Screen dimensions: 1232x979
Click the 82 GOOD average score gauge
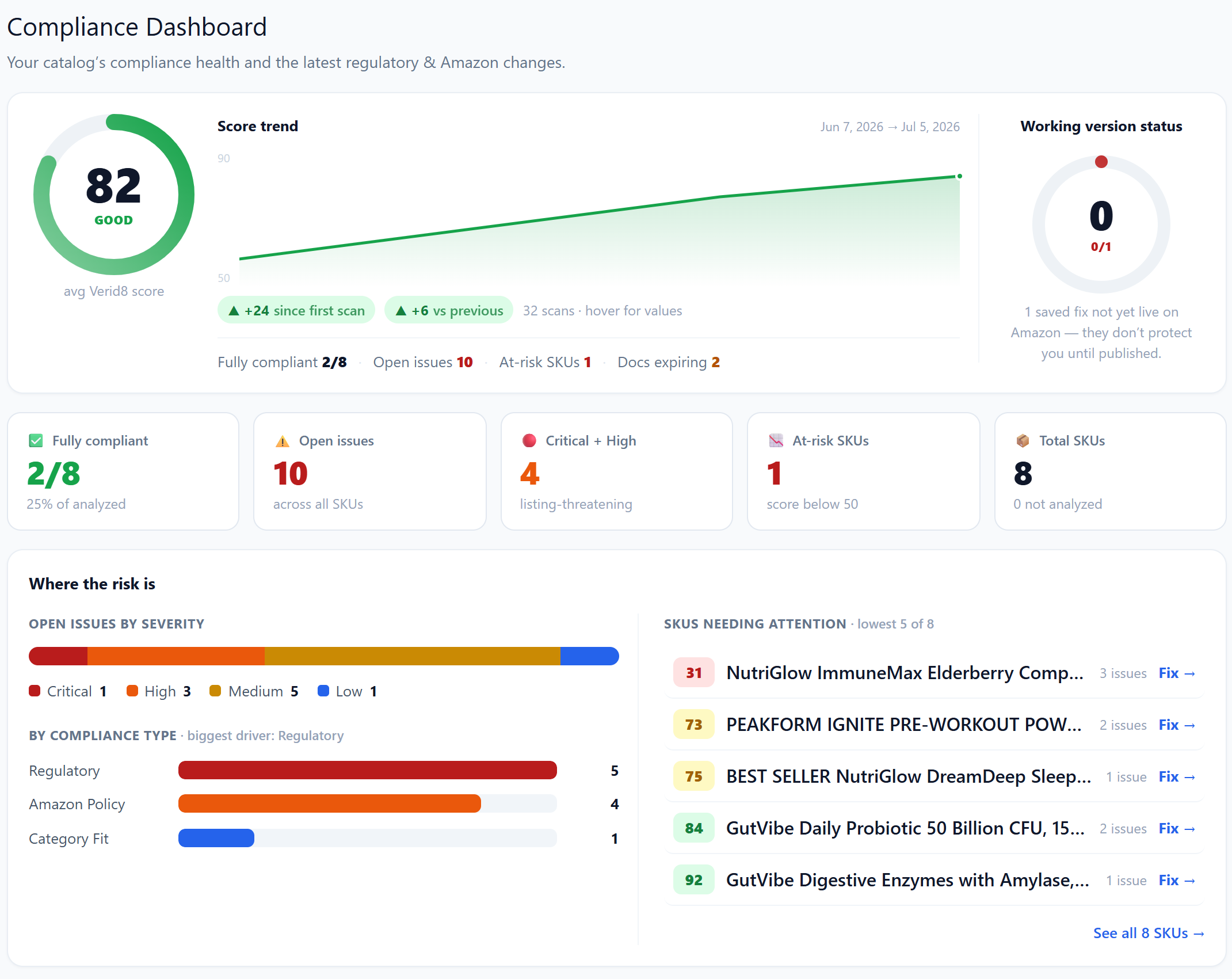click(114, 195)
